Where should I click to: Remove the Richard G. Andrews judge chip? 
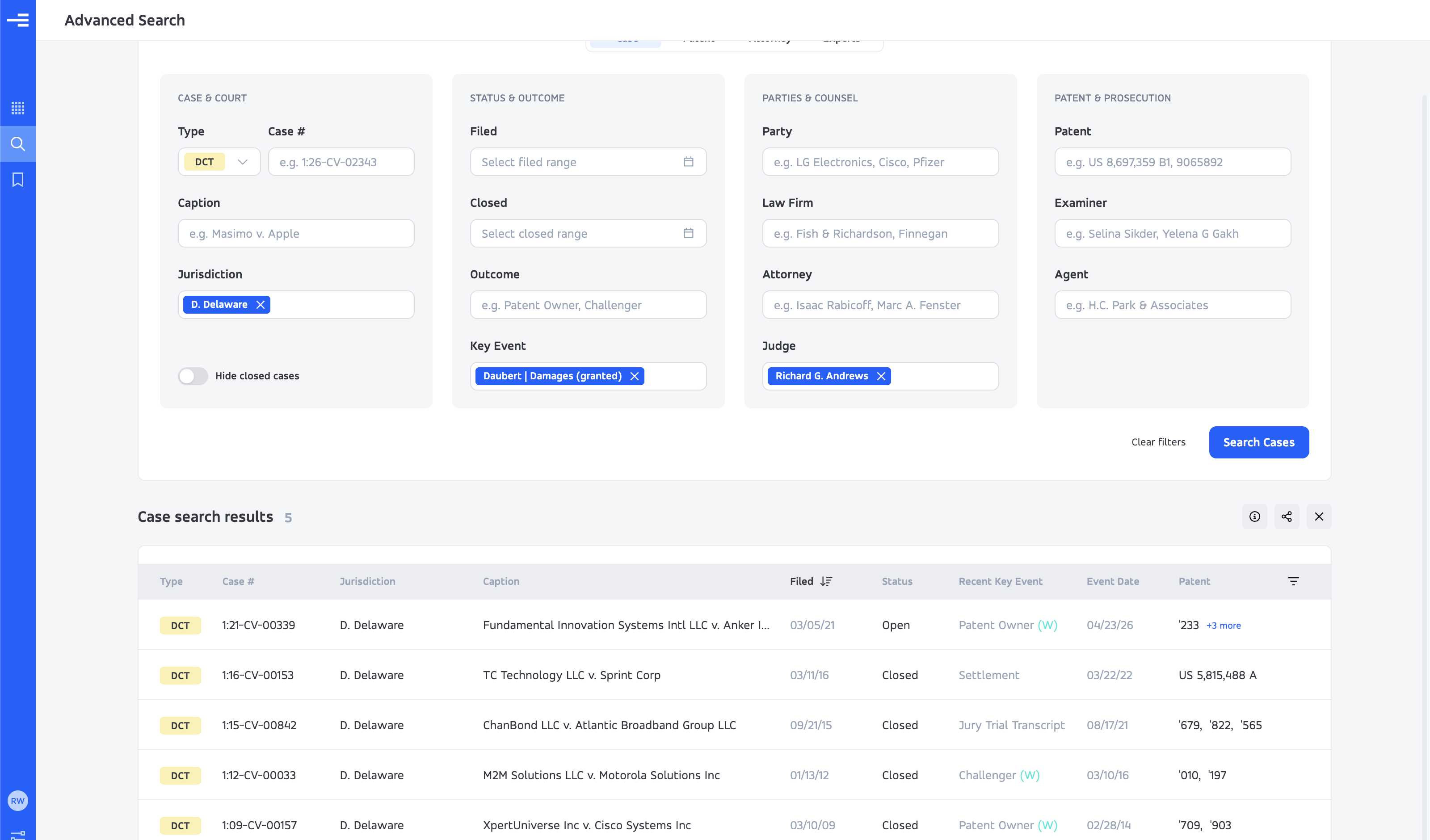881,376
